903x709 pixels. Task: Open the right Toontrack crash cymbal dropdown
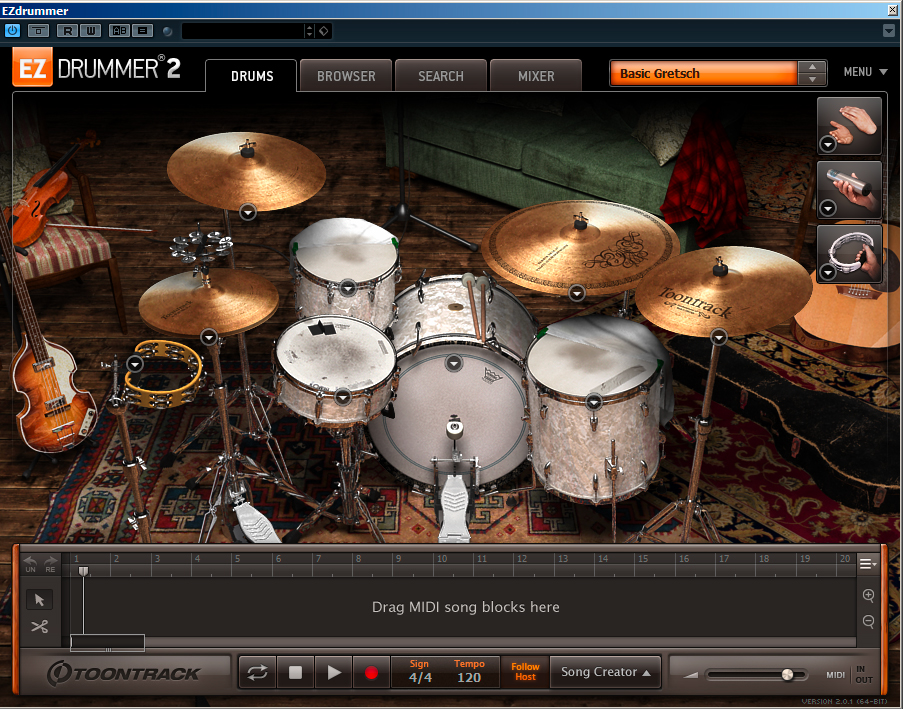pyautogui.click(x=718, y=337)
